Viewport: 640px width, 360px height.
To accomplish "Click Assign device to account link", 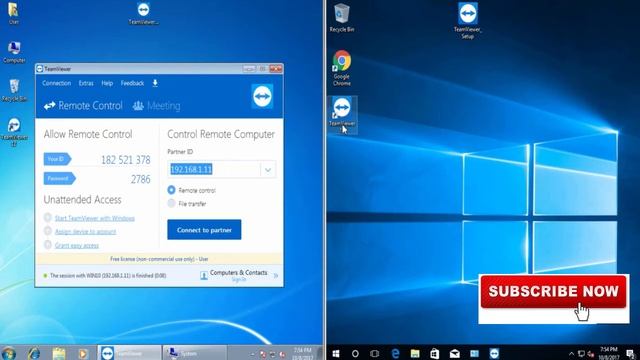I will [85, 232].
